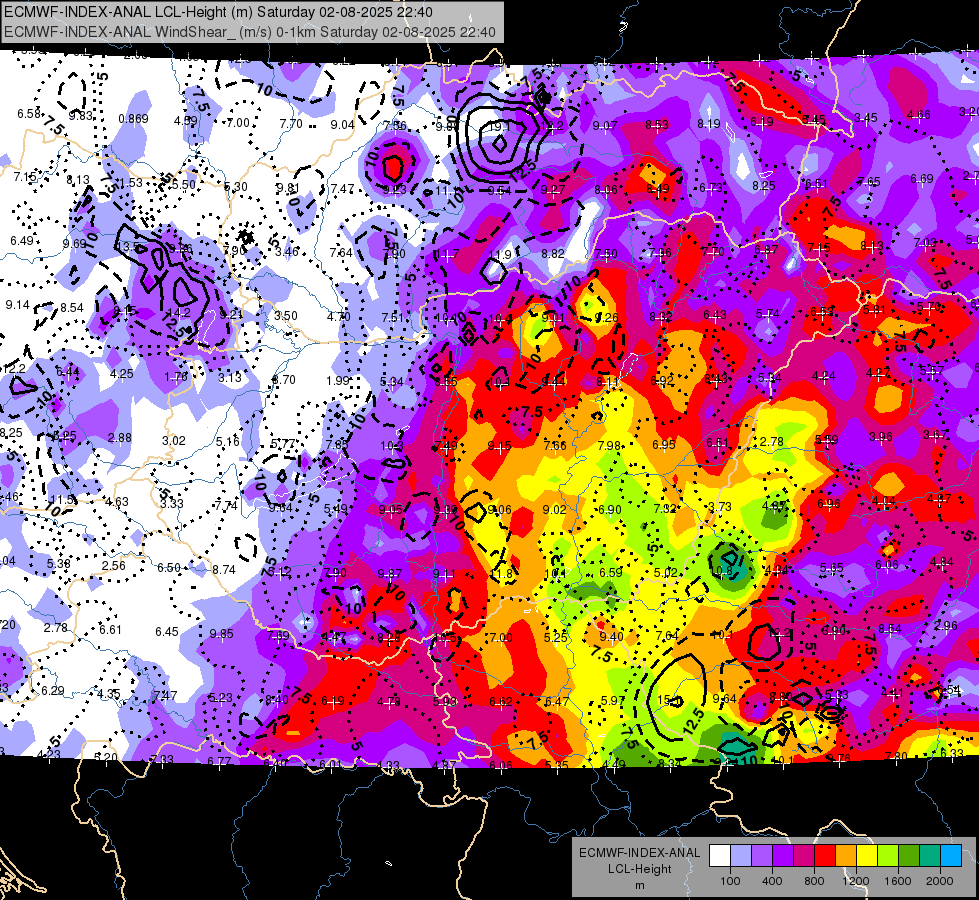Click the grid value '9.04'

(x=343, y=125)
